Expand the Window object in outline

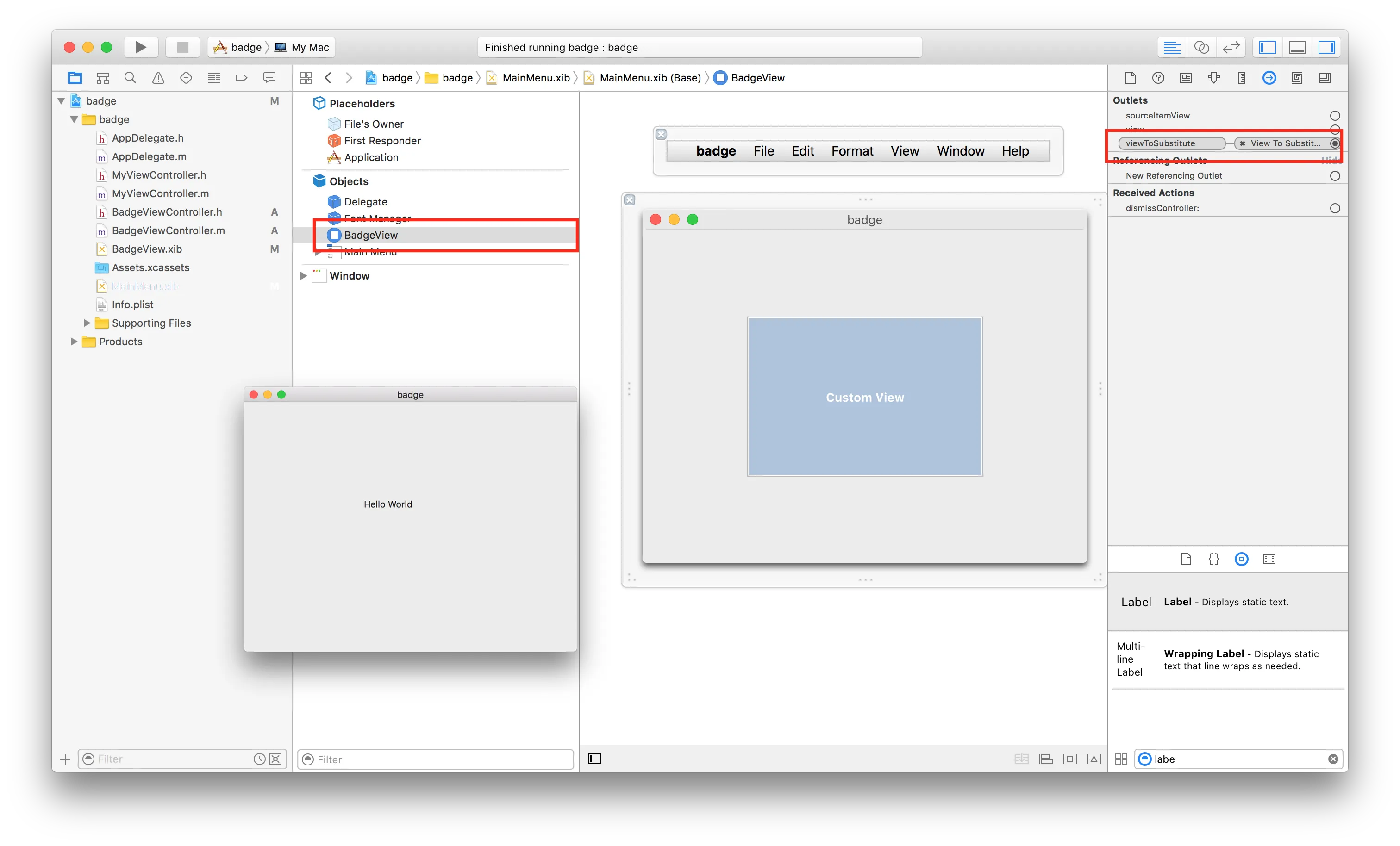tap(303, 275)
